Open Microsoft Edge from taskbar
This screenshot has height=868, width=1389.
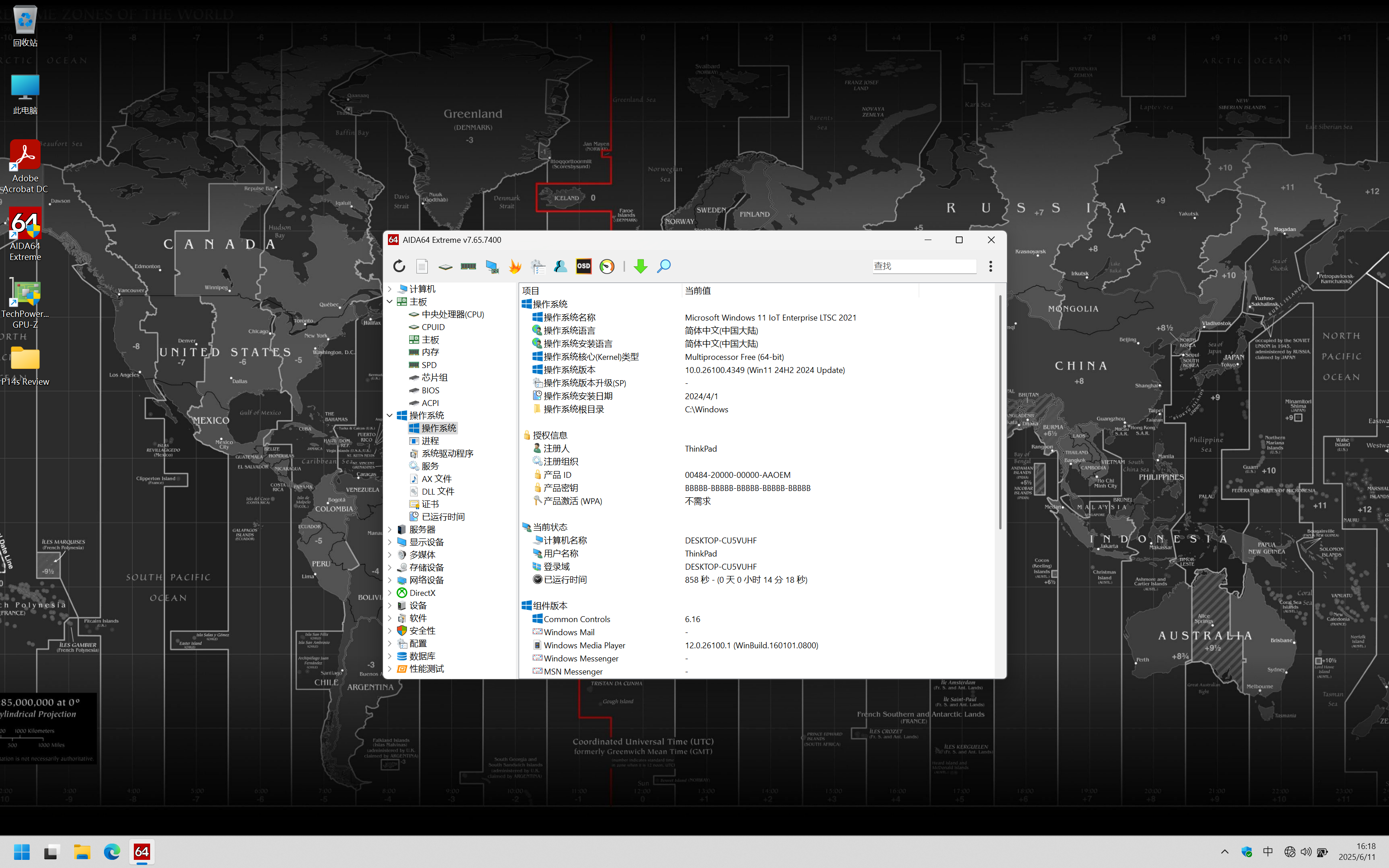click(112, 852)
